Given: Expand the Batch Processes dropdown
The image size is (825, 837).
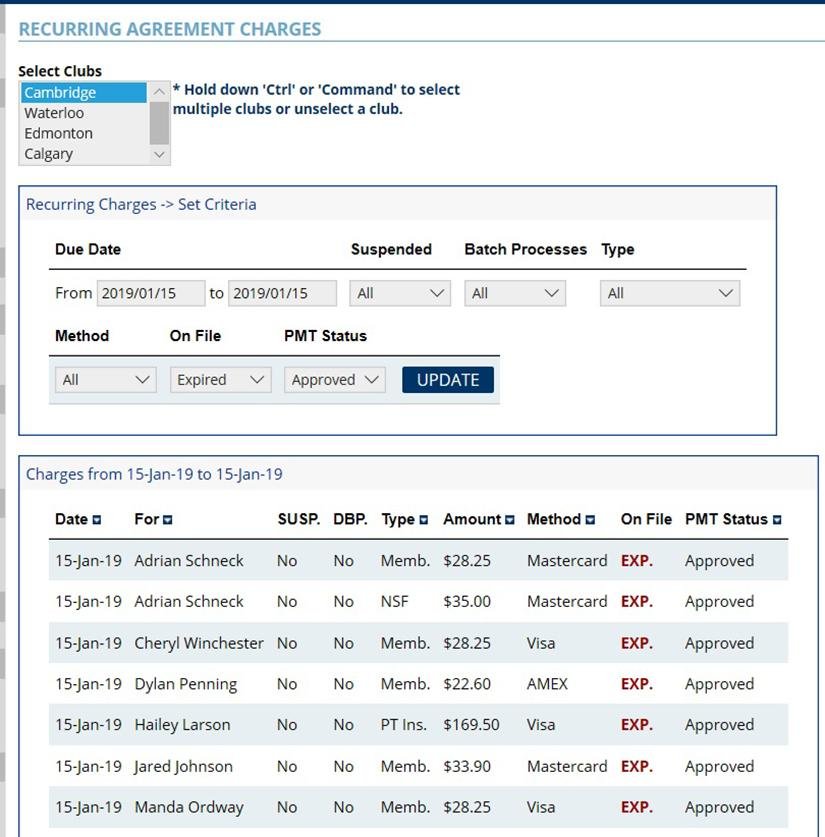Looking at the screenshot, I should pos(514,293).
